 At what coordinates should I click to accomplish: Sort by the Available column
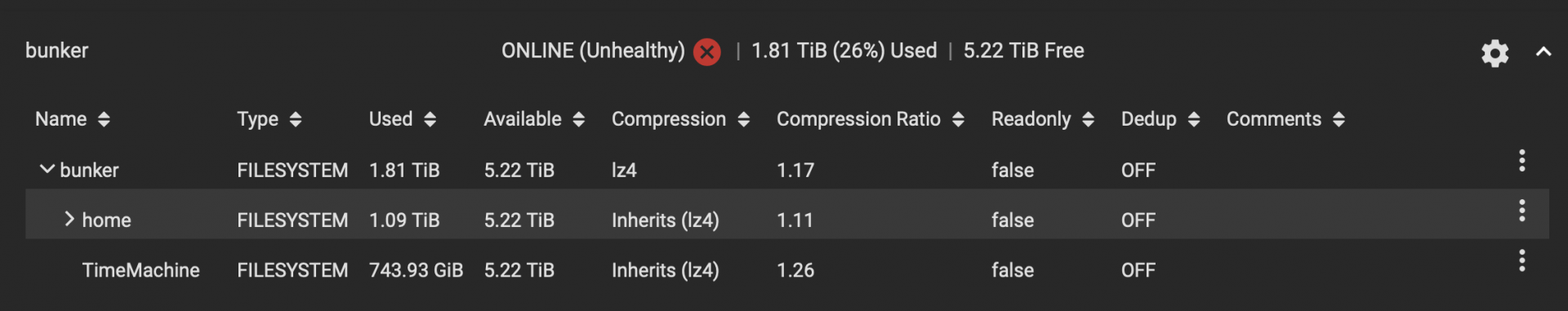tap(534, 119)
